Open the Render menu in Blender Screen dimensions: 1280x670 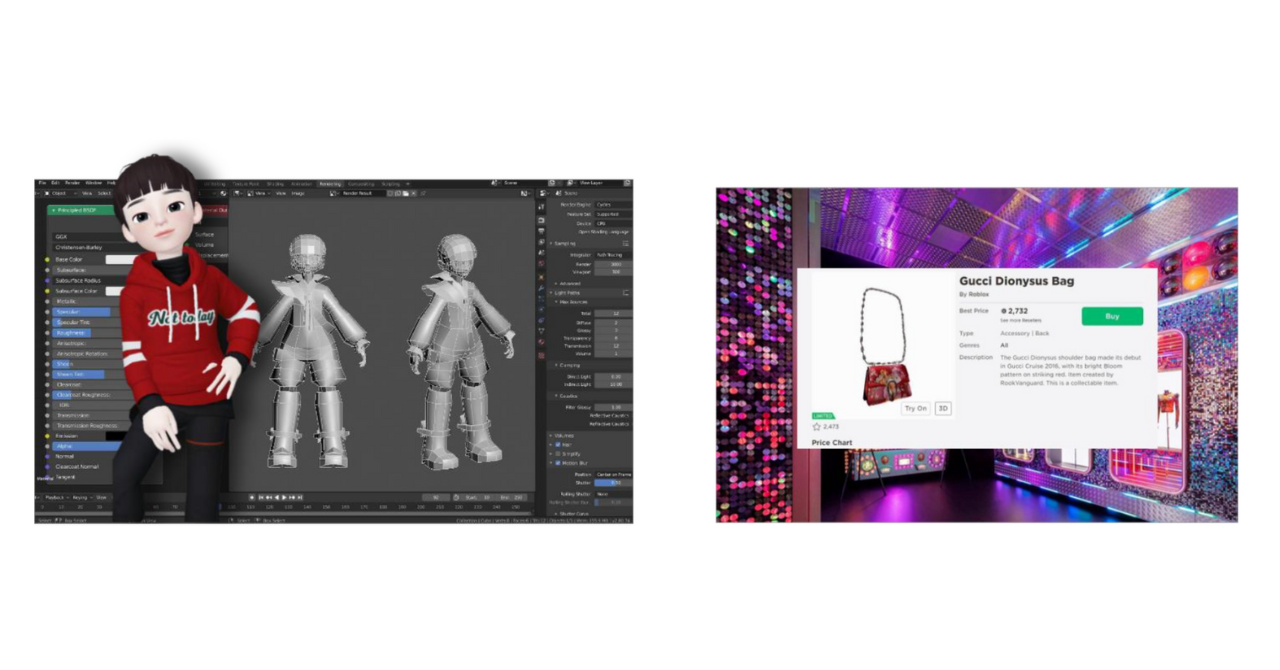click(72, 183)
